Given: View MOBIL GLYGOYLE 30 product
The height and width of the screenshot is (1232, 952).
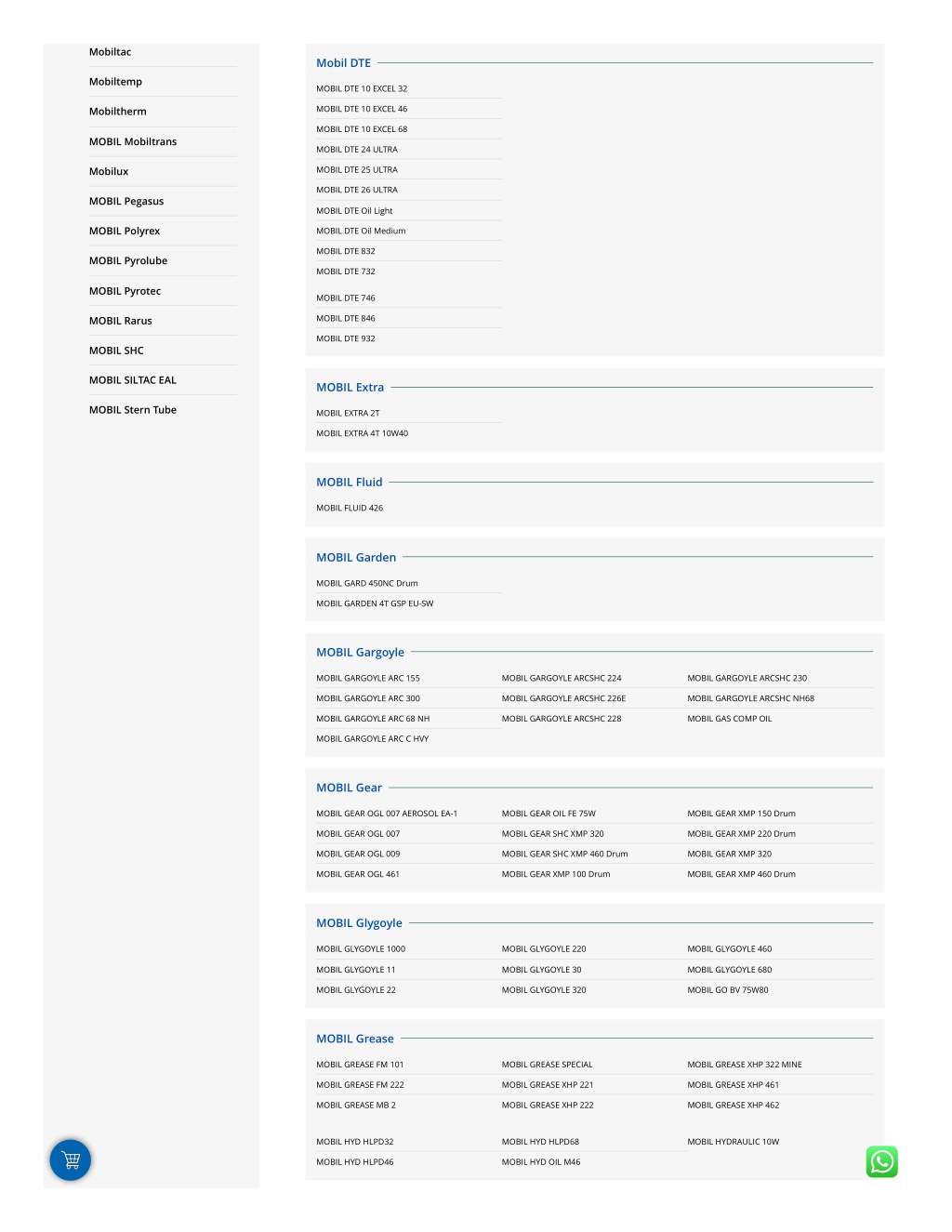Looking at the screenshot, I should pos(541,970).
